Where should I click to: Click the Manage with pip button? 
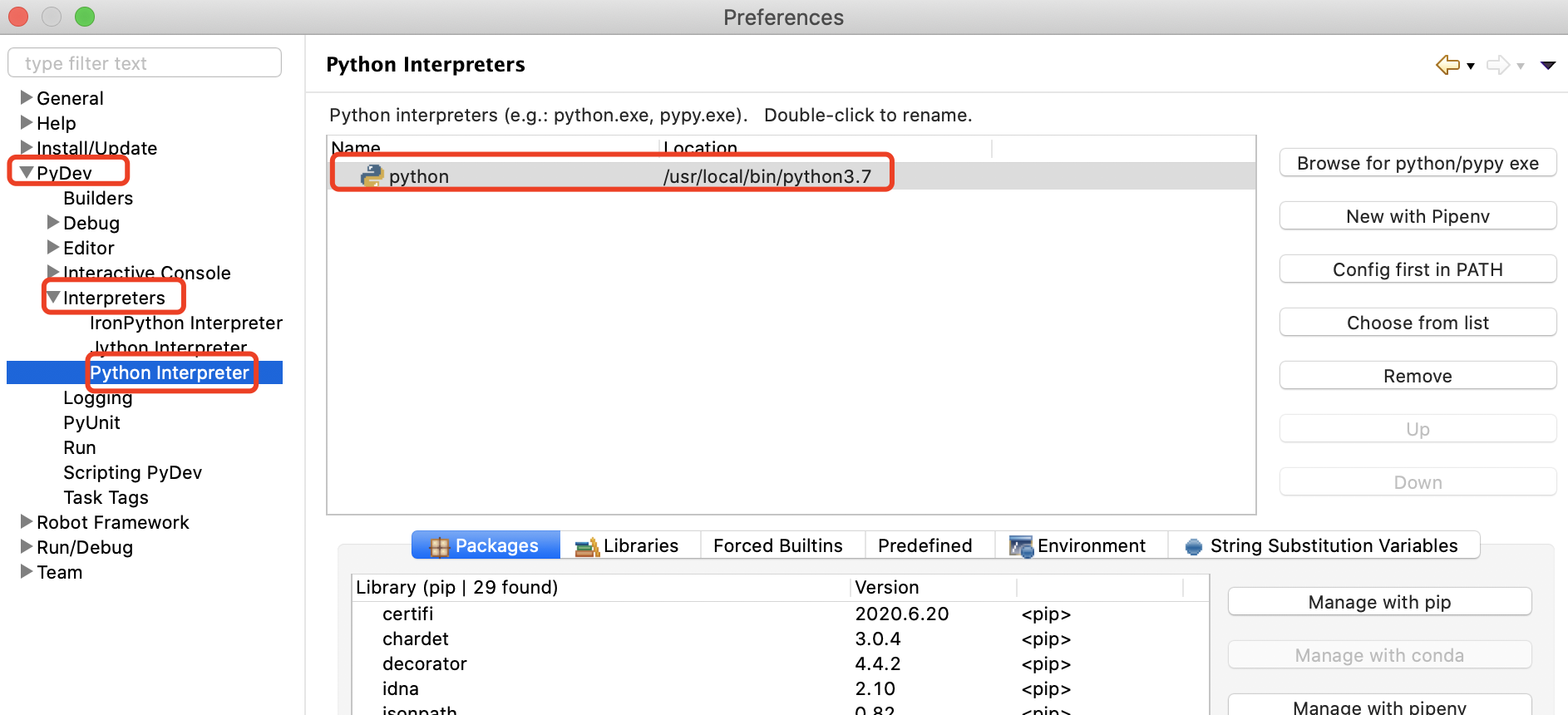click(1379, 602)
